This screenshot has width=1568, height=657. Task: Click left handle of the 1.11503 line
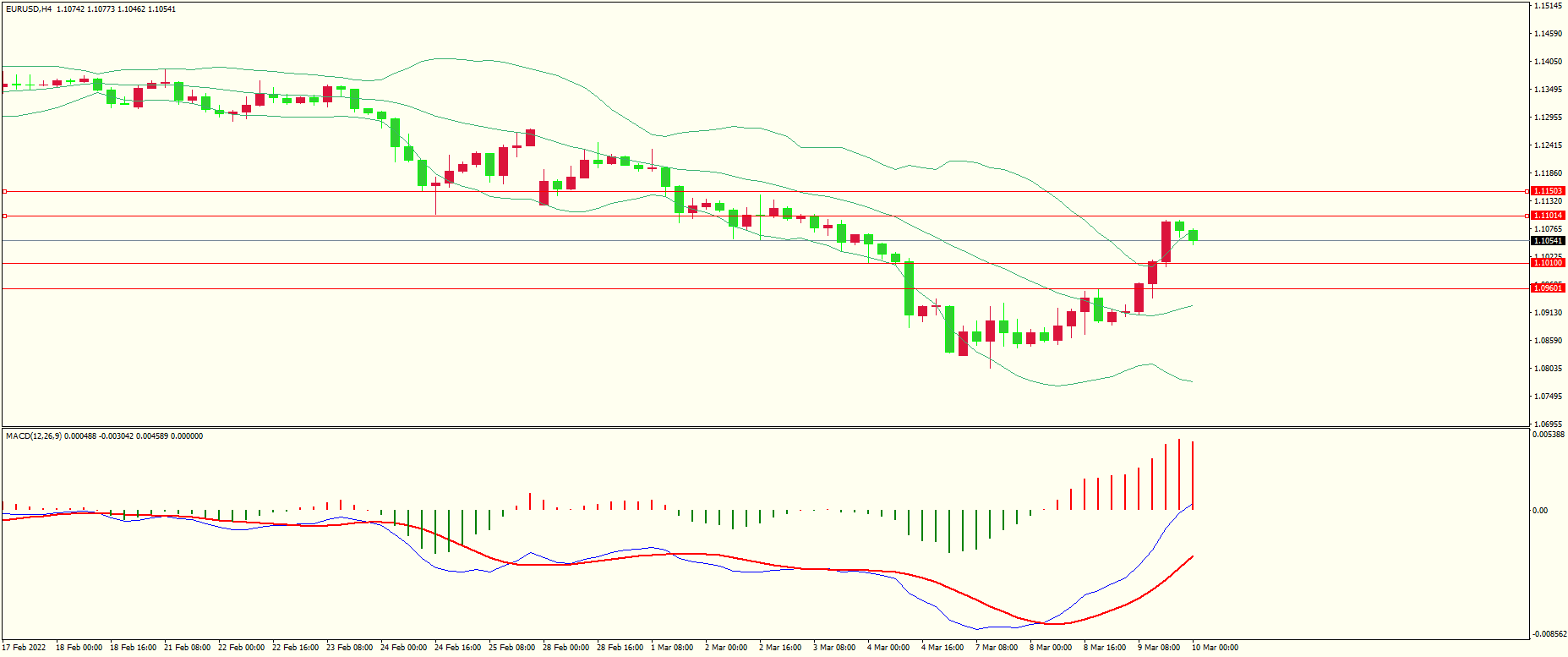[x=4, y=192]
